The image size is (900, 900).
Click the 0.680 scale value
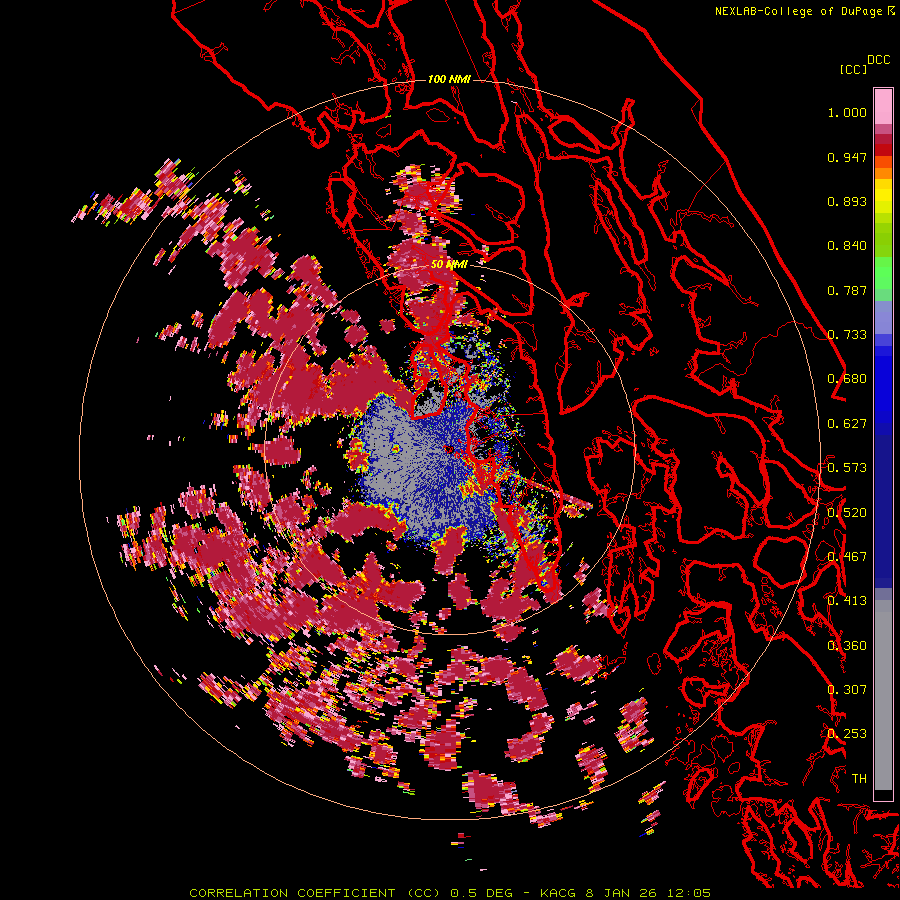[847, 379]
